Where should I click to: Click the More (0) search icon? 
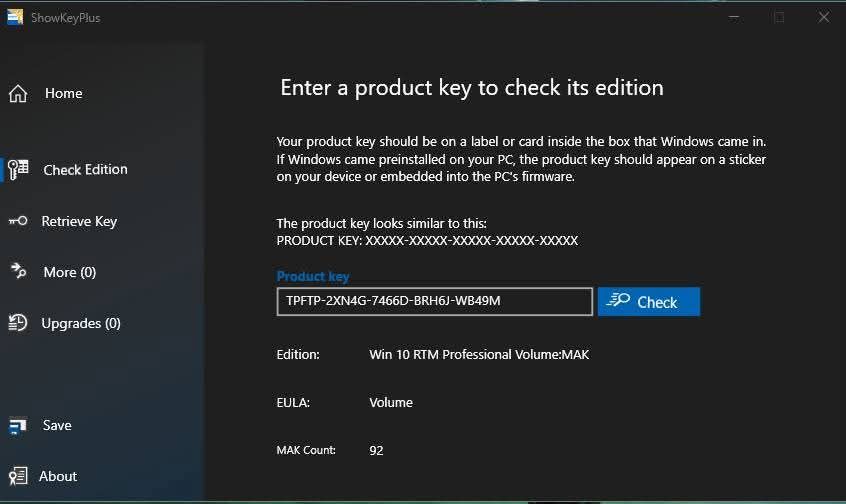[x=18, y=270]
